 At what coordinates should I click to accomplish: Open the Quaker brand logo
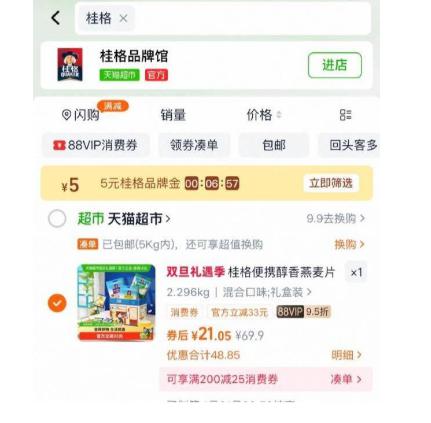point(70,65)
